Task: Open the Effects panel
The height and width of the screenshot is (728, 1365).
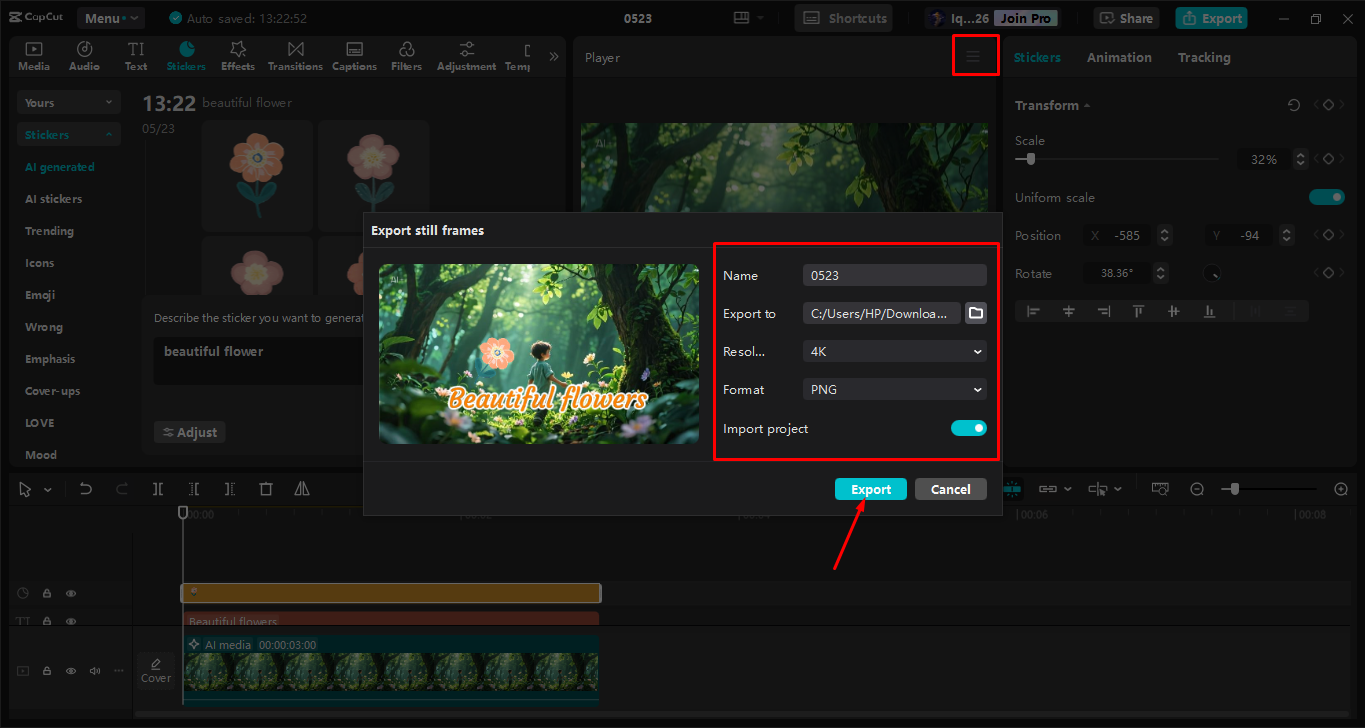Action: click(x=237, y=55)
